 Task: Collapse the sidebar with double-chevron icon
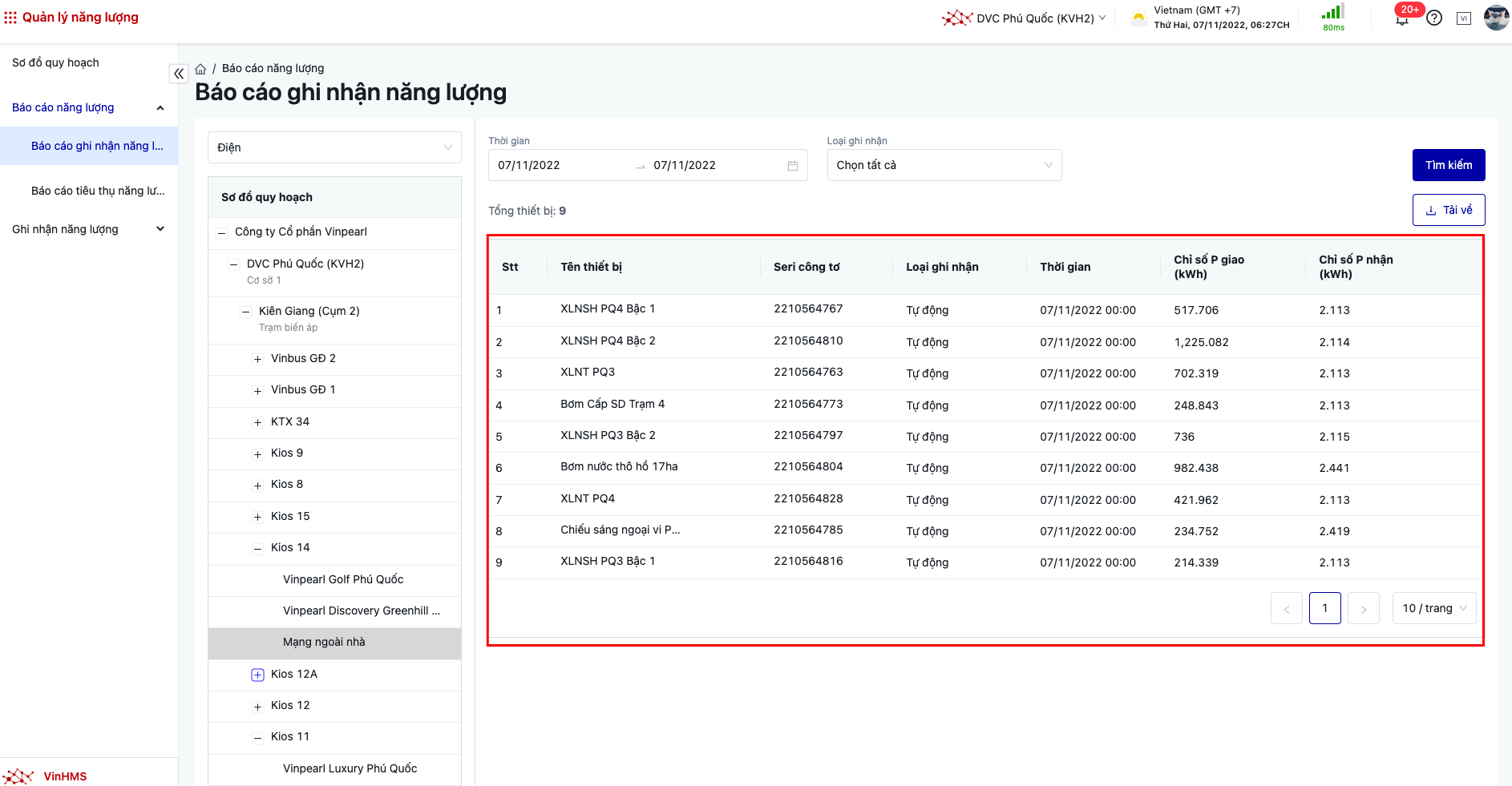coord(179,74)
